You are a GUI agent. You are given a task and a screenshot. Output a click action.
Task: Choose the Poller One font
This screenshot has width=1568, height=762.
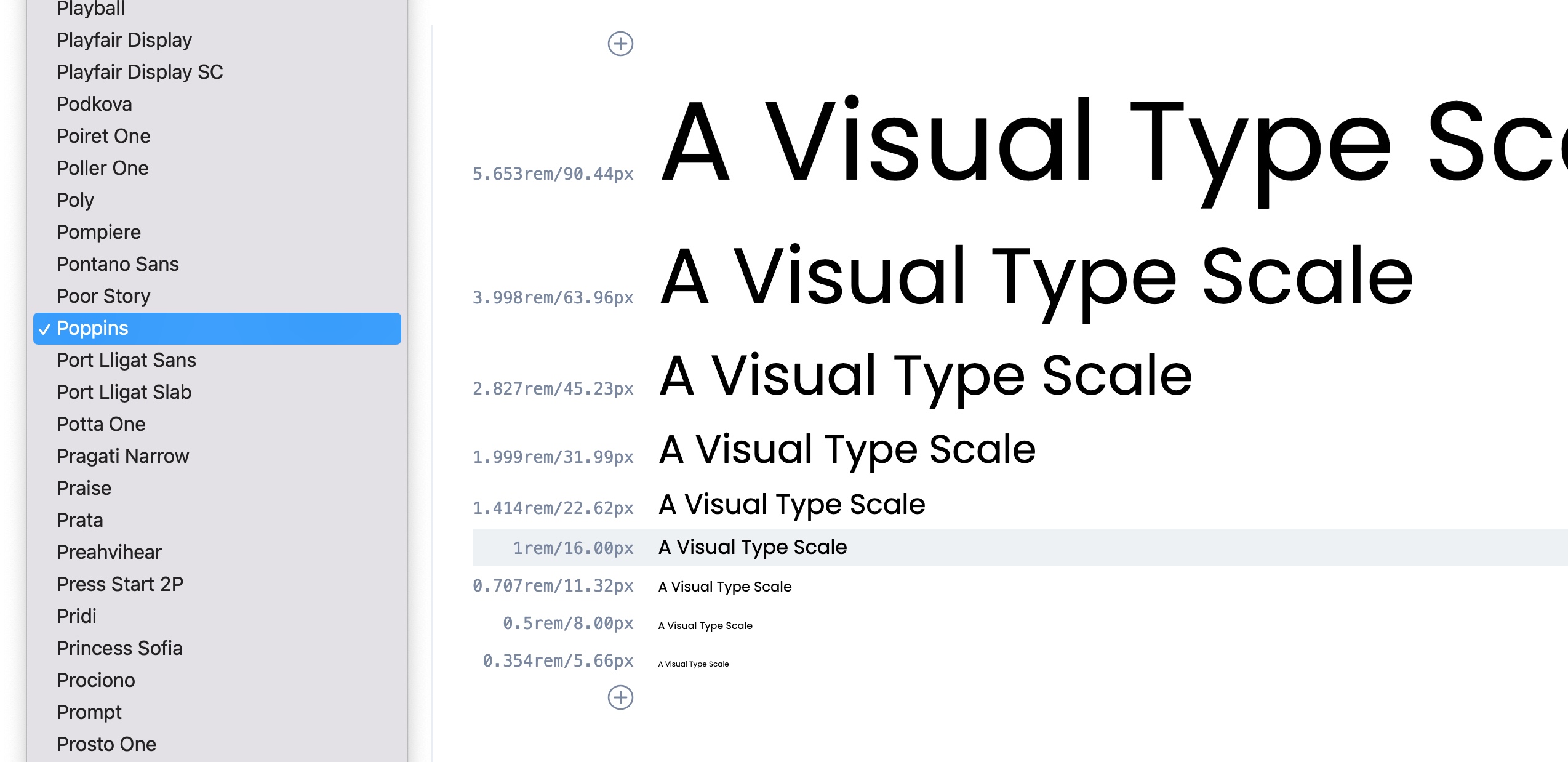pyautogui.click(x=103, y=168)
